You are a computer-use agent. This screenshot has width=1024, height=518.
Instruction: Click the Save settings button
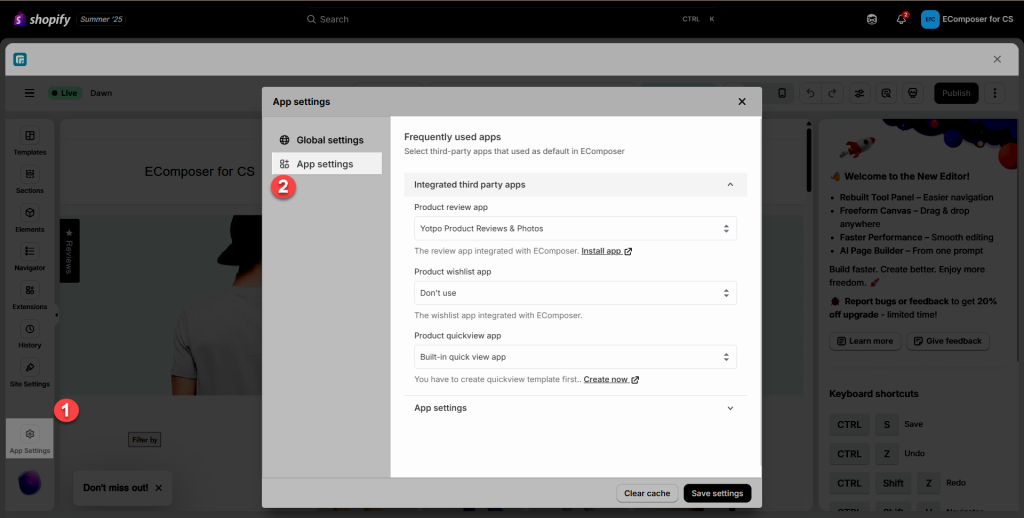pos(717,493)
